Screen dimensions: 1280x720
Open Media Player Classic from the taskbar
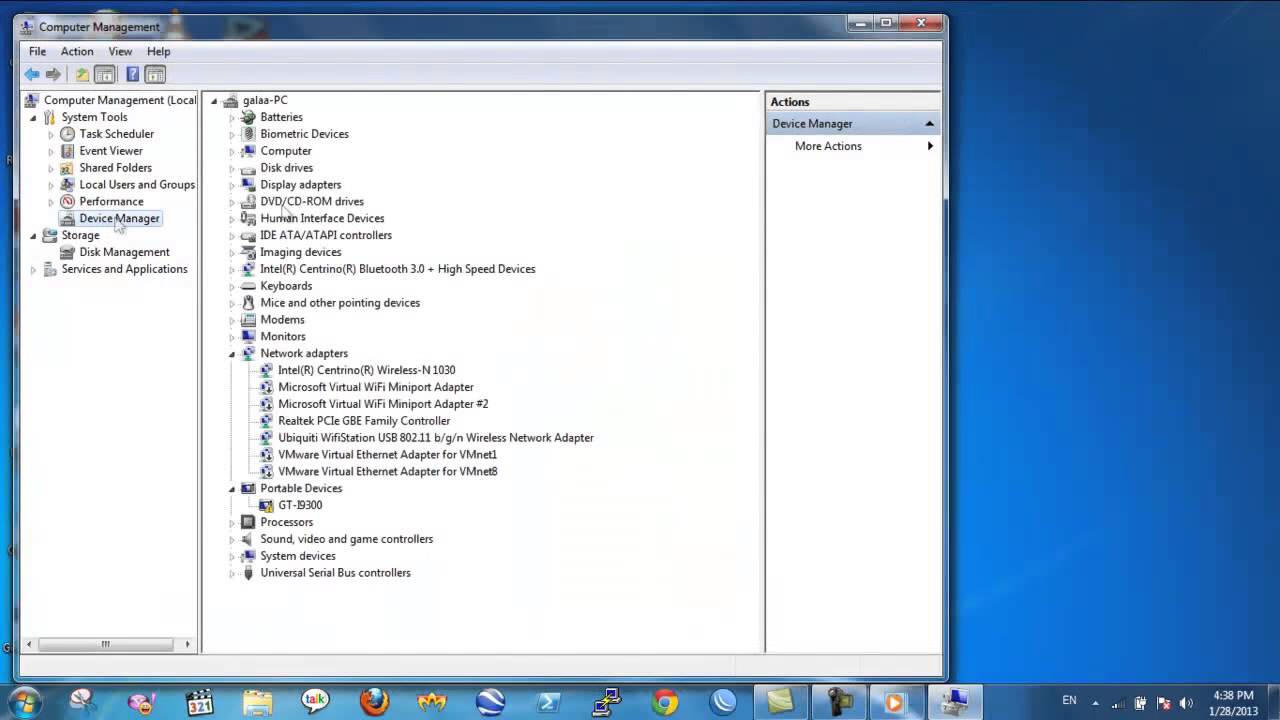click(x=200, y=702)
